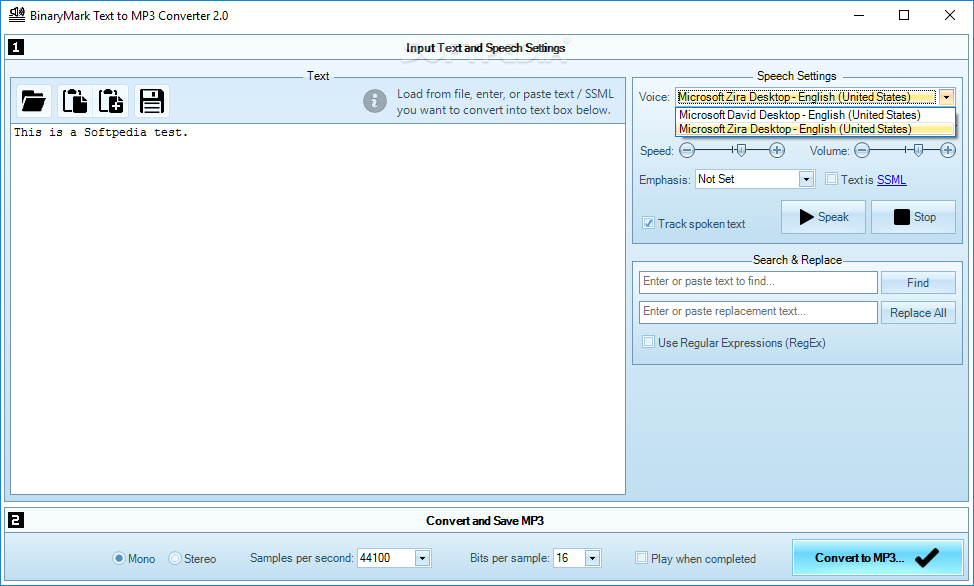Viewport: 974px width, 586px height.
Task: Click the find text input field
Action: click(758, 282)
